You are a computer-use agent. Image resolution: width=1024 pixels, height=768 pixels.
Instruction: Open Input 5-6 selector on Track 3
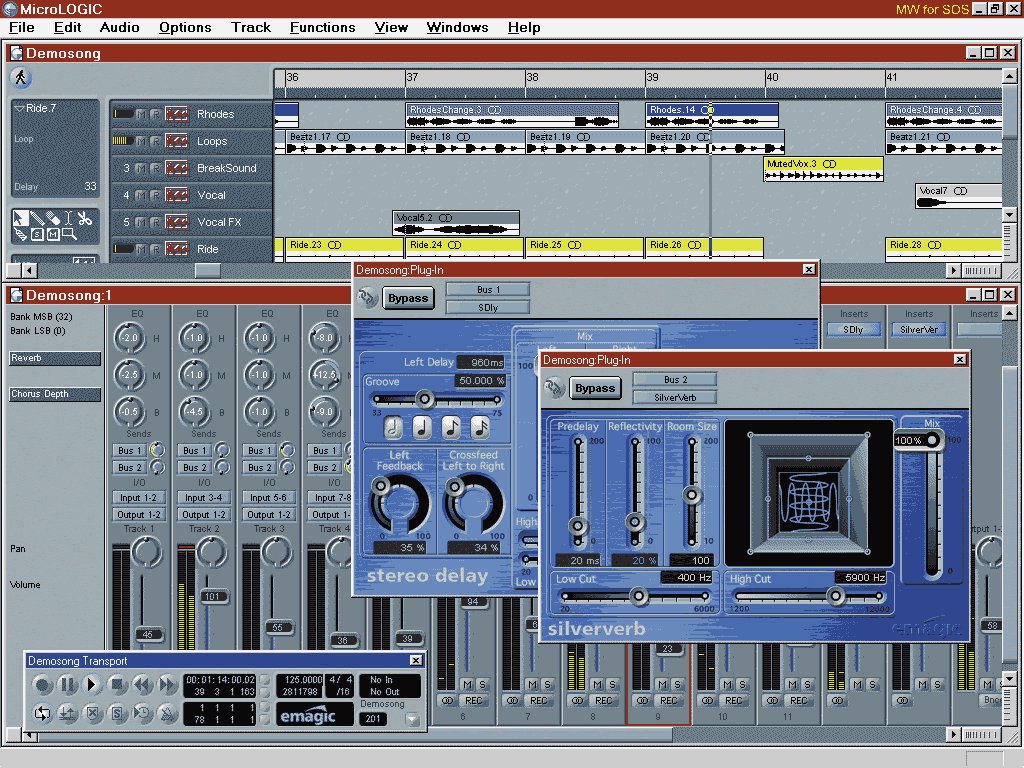coord(268,498)
